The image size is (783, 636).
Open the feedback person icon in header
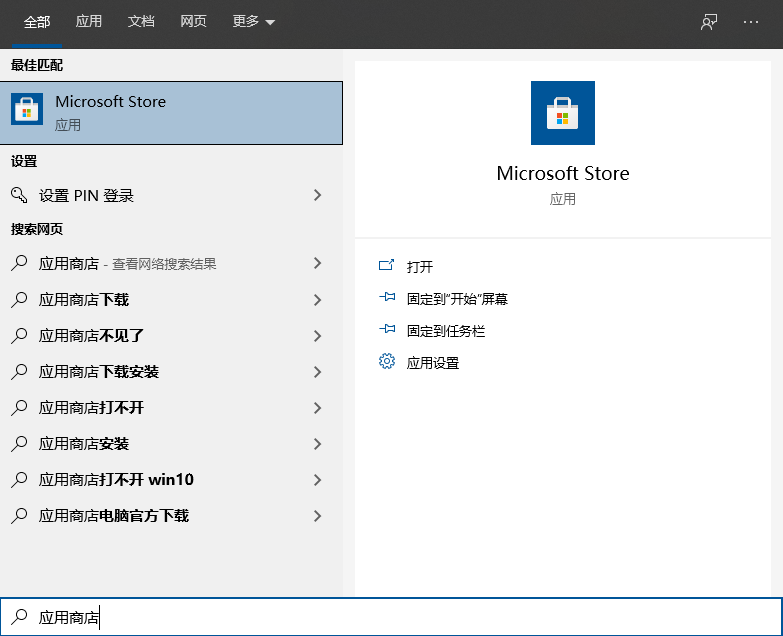(x=709, y=22)
